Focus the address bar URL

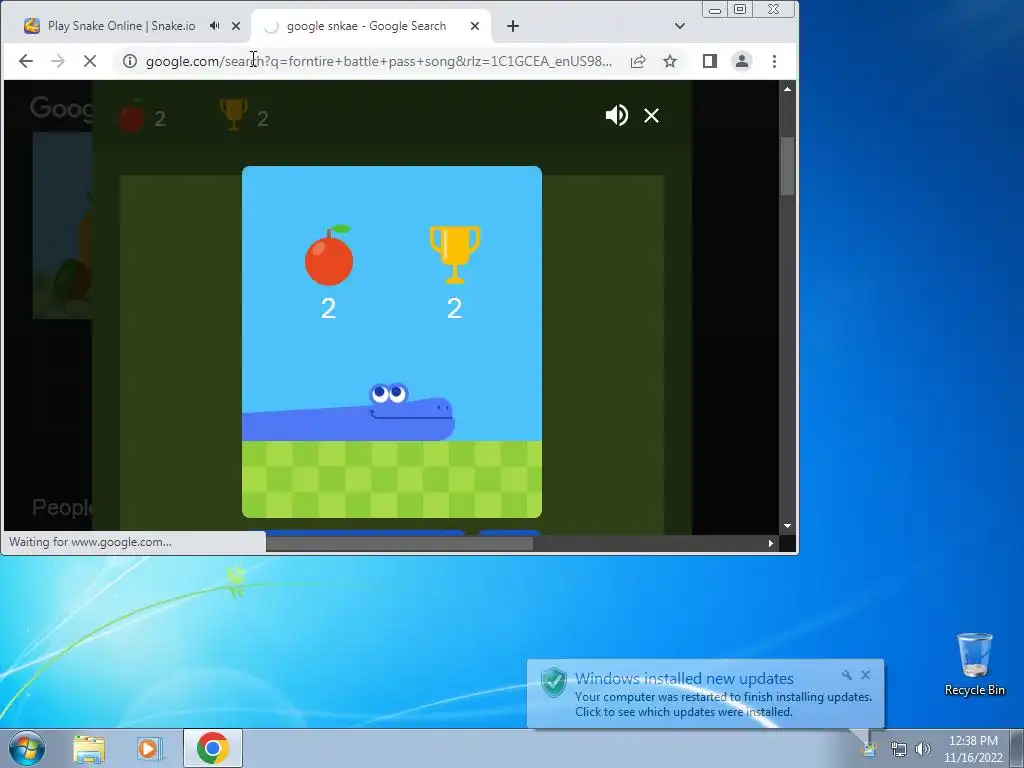379,61
